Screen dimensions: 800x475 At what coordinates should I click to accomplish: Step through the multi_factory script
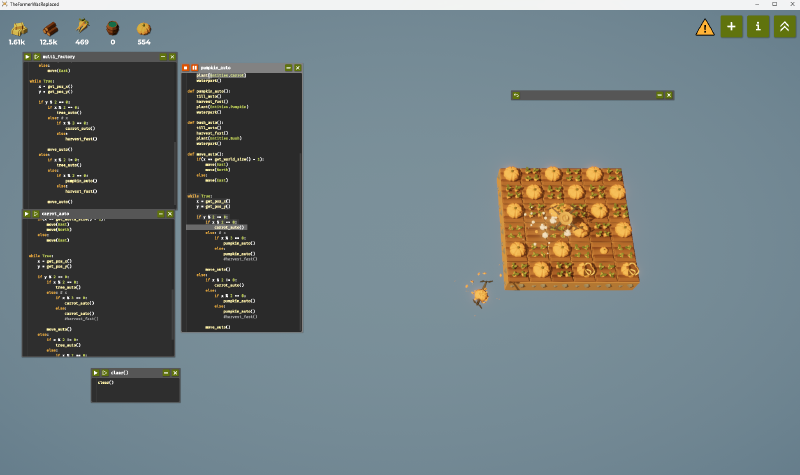(x=36, y=57)
